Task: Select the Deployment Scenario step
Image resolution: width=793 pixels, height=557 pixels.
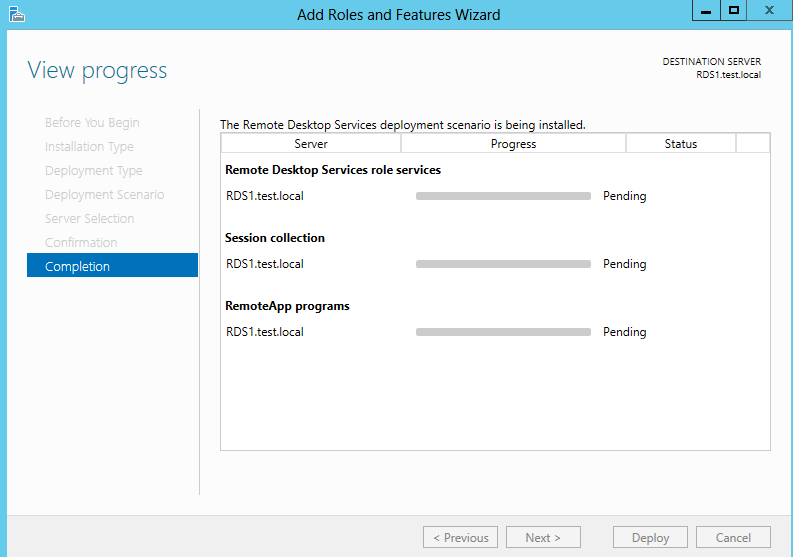Action: [x=104, y=195]
